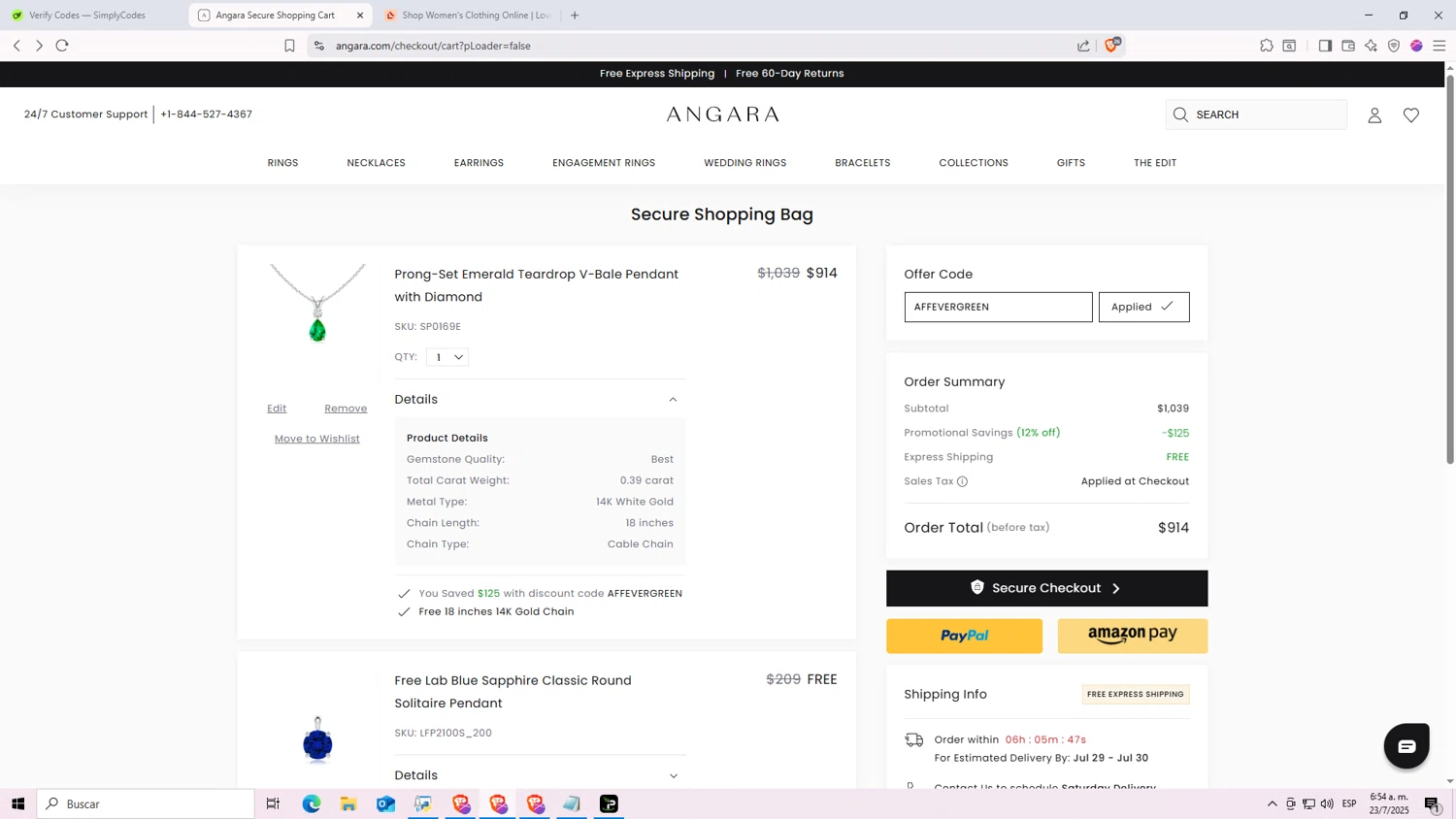Open the RINGS menu
Viewport: 1456px width, 819px height.
(282, 163)
